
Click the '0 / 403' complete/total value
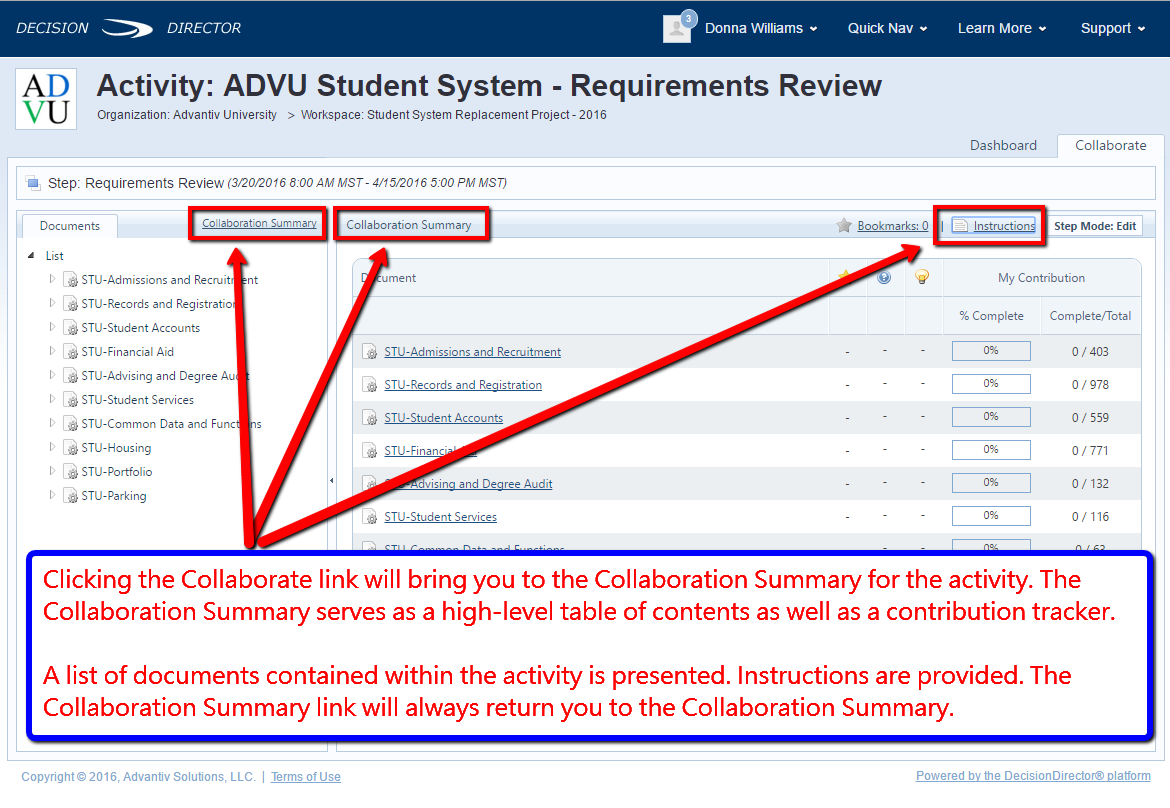click(x=1090, y=351)
